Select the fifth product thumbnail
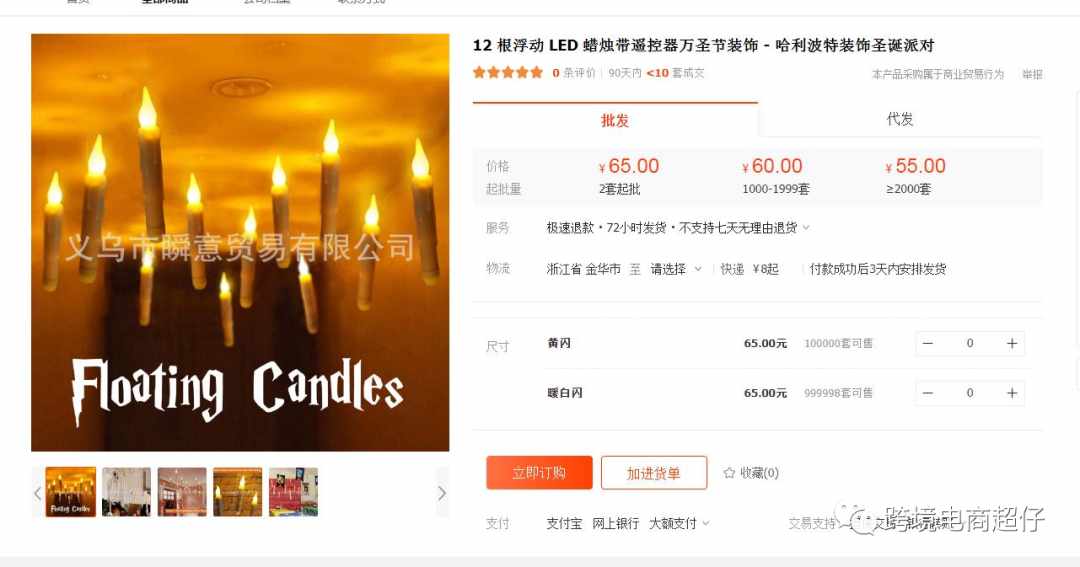Image resolution: width=1080 pixels, height=567 pixels. 293,492
